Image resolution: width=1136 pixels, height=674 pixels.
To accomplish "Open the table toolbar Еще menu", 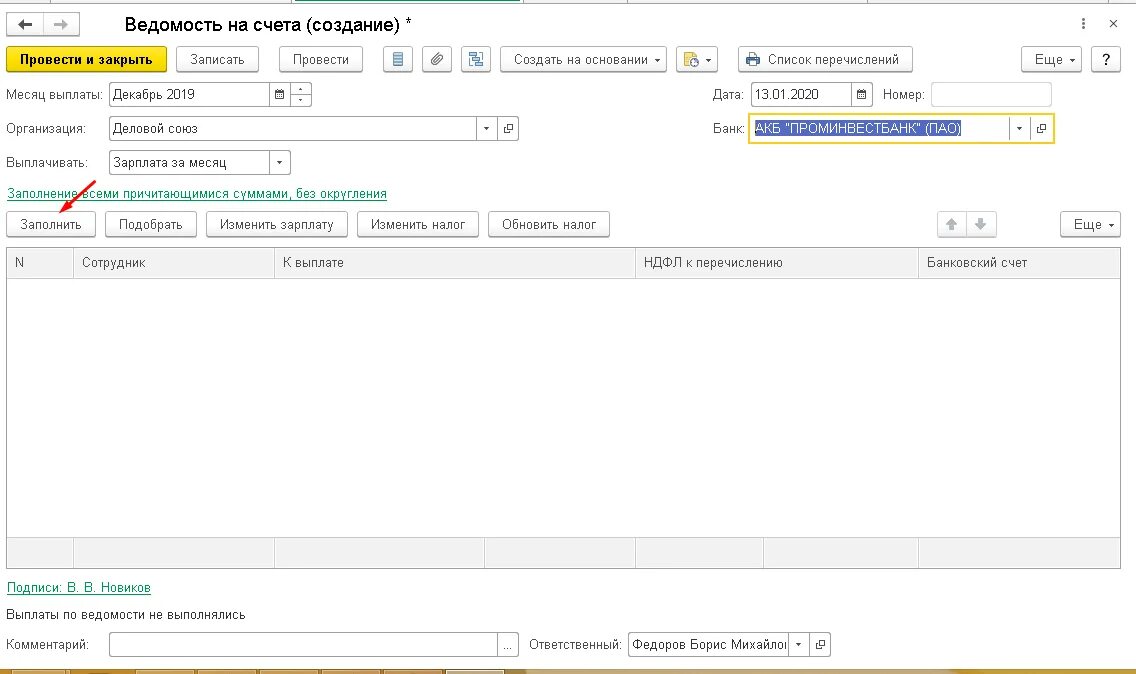I will click(1090, 225).
